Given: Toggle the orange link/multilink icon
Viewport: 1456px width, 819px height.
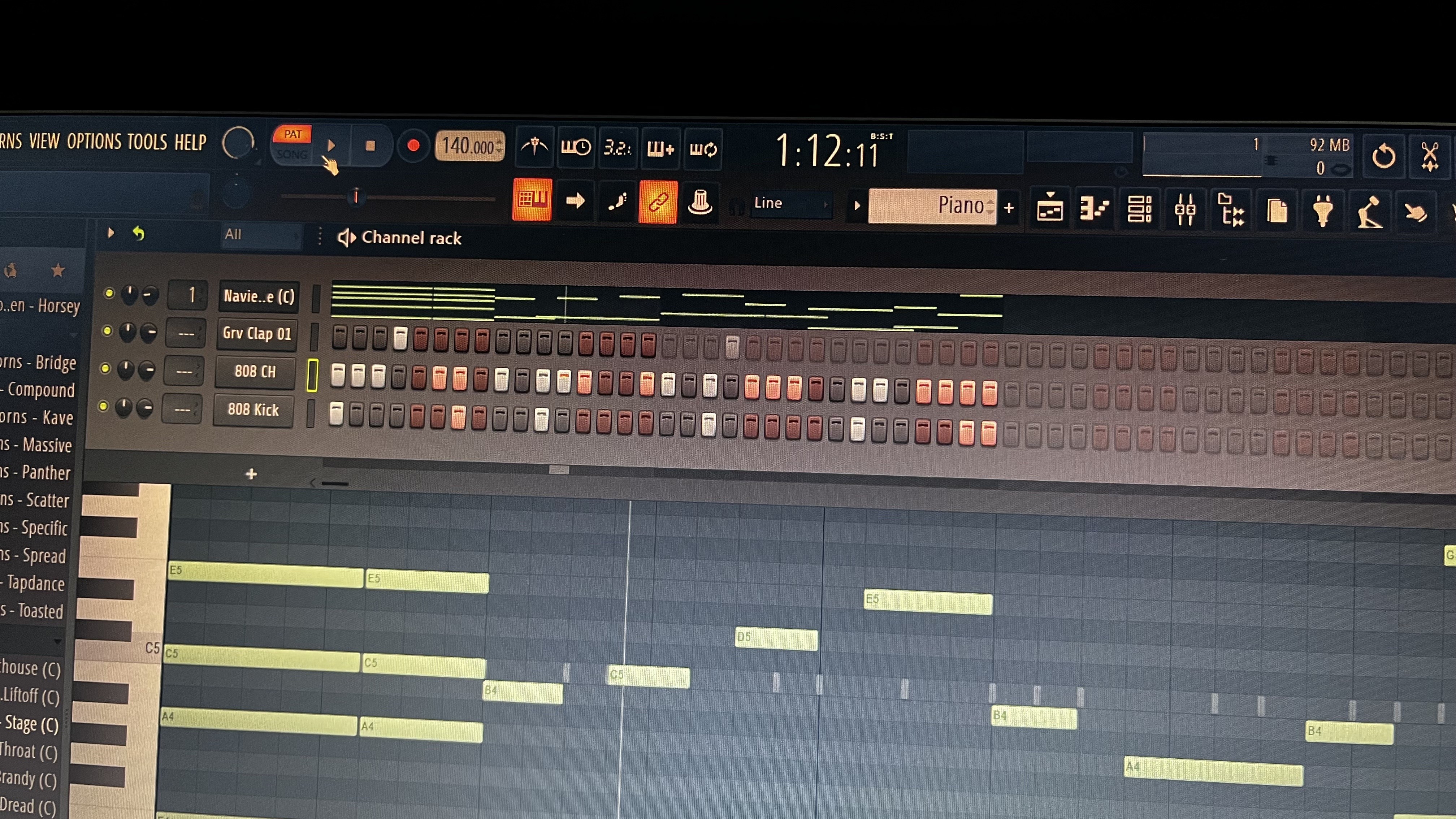Looking at the screenshot, I should coord(658,202).
